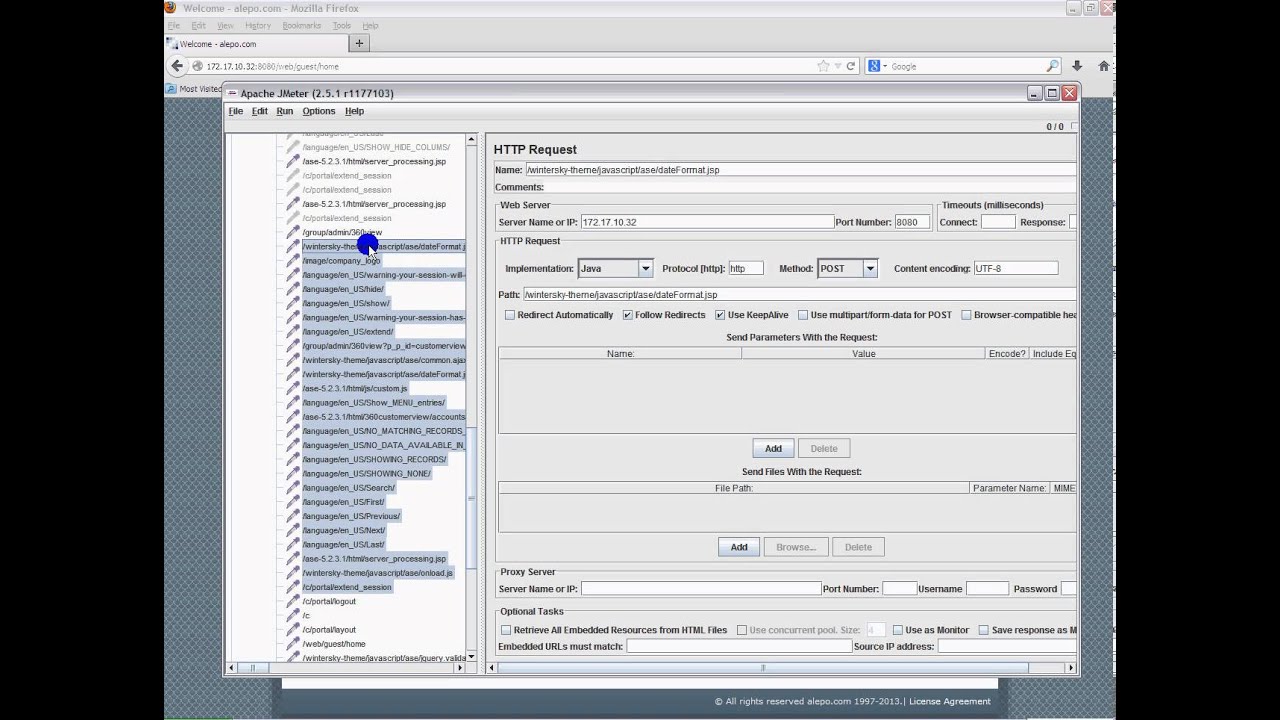
Task: Open a new Firefox tab with the plus button
Action: pos(359,43)
